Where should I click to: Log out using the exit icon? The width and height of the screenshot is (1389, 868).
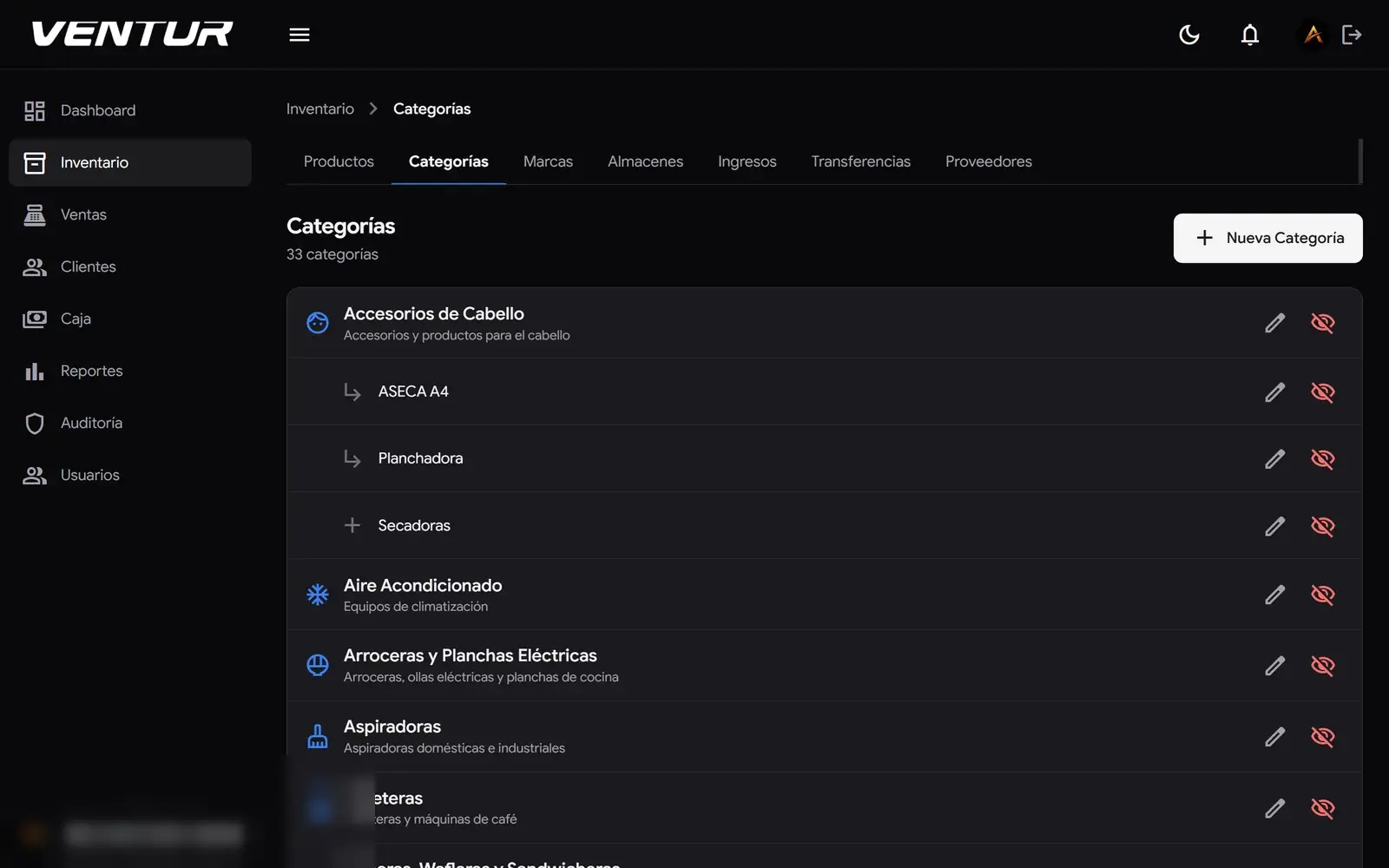pyautogui.click(x=1352, y=35)
